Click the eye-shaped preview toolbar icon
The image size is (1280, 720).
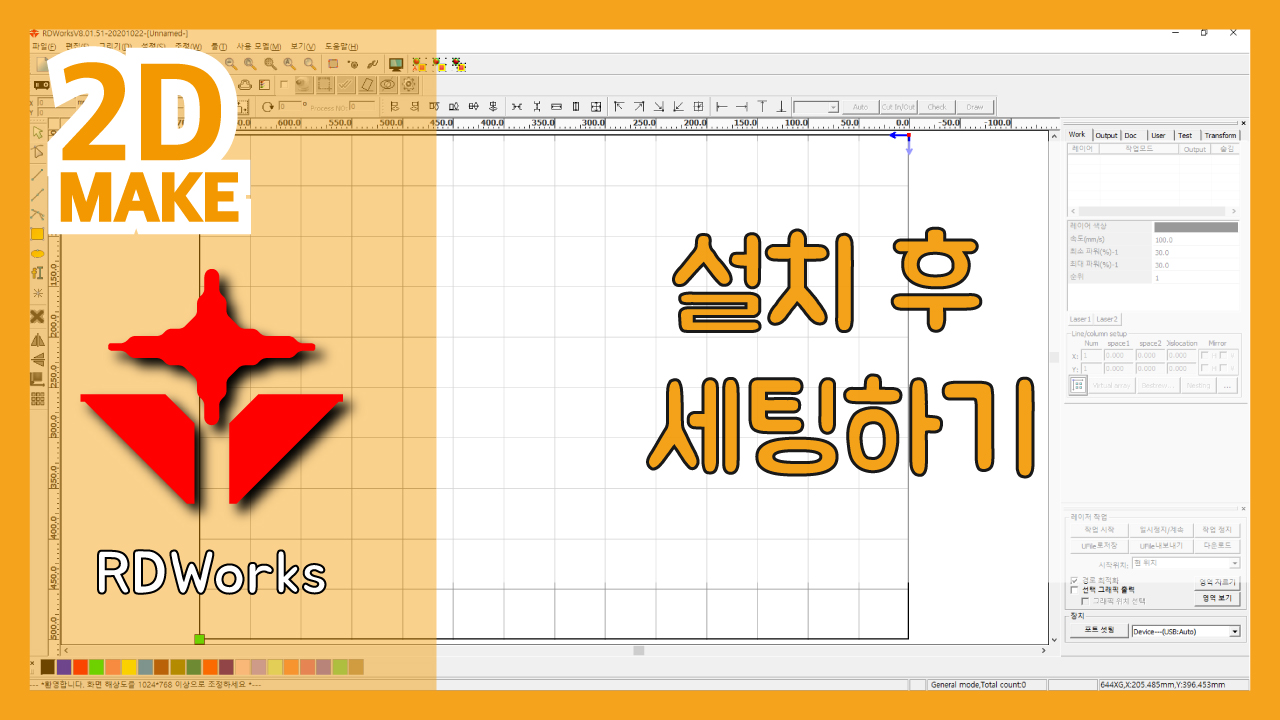pyautogui.click(x=388, y=85)
